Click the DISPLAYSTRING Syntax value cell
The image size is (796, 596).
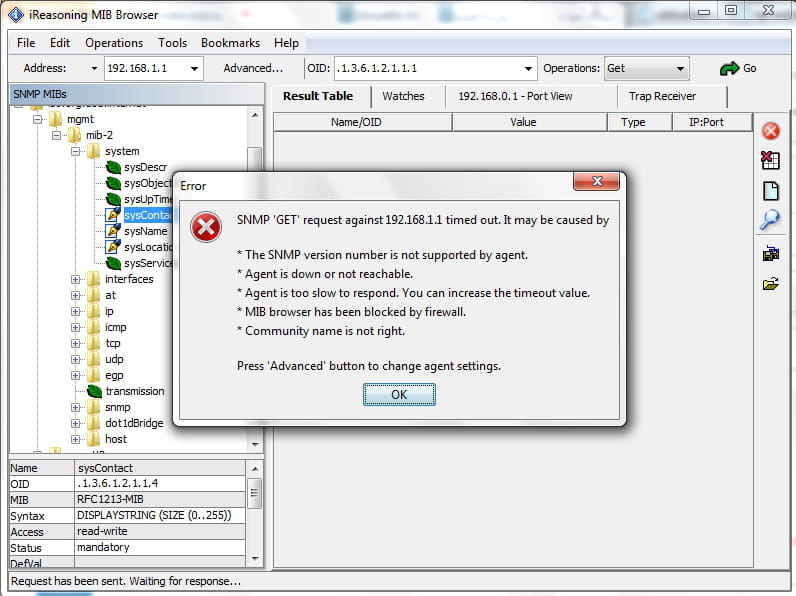click(x=160, y=516)
